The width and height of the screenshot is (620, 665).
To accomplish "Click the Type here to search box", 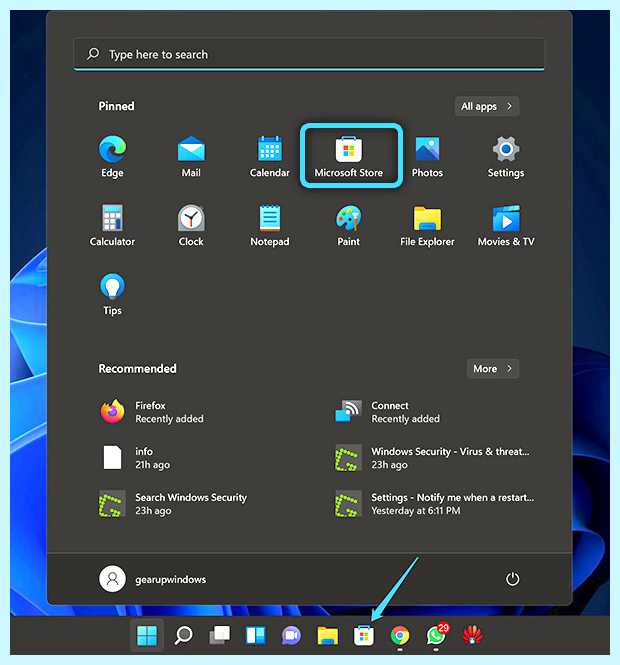I will pyautogui.click(x=309, y=54).
